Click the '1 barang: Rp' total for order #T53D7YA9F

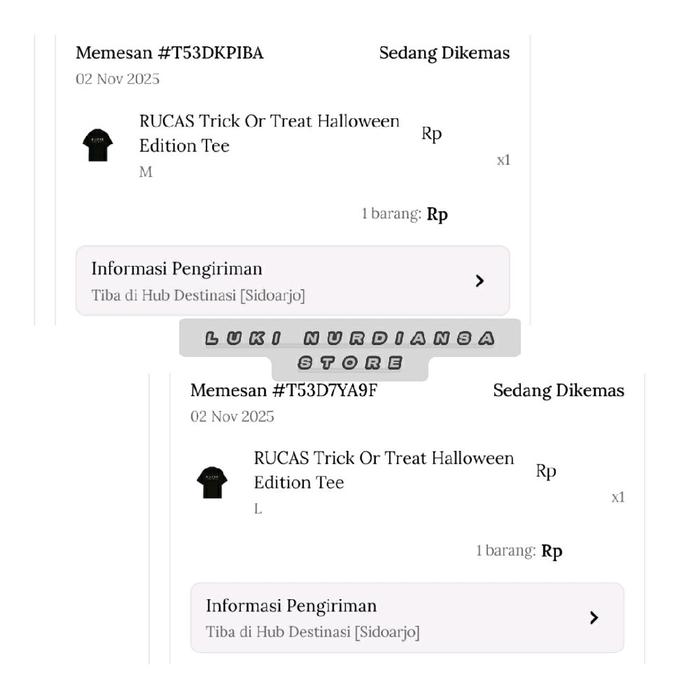pos(518,551)
